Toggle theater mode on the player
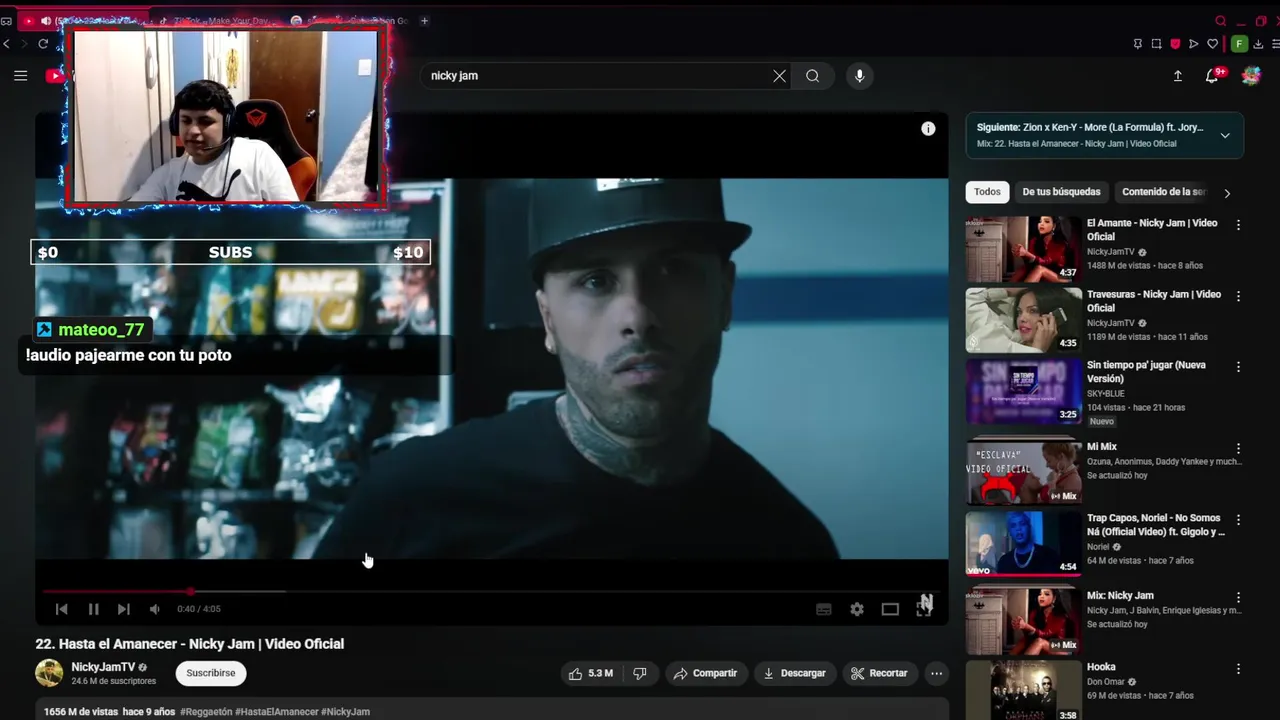Screen dimensions: 1280x720 tap(890, 609)
